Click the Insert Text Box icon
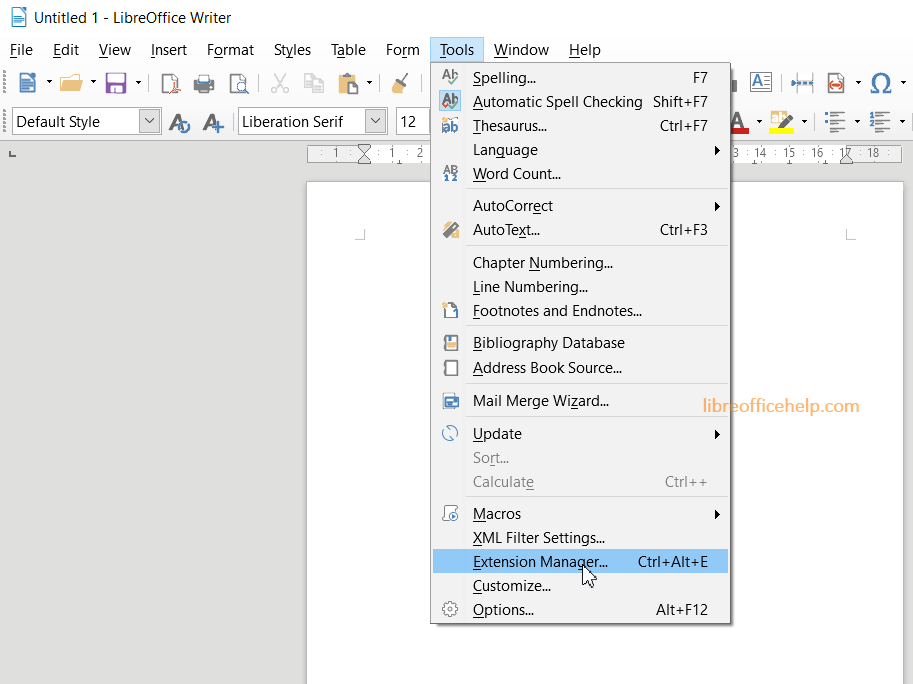The image size is (913, 684). pyautogui.click(x=761, y=82)
